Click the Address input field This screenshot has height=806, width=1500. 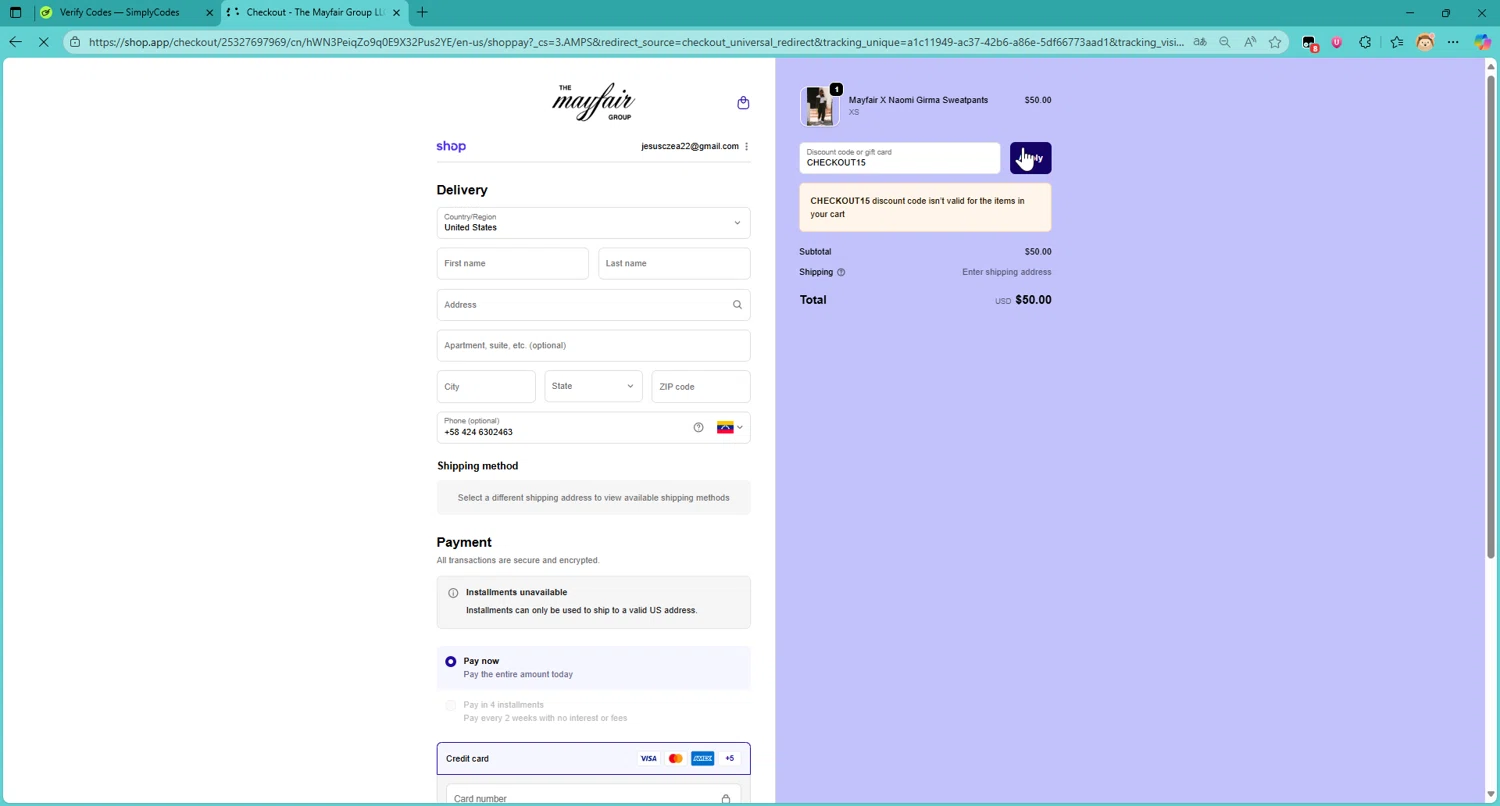(x=593, y=305)
